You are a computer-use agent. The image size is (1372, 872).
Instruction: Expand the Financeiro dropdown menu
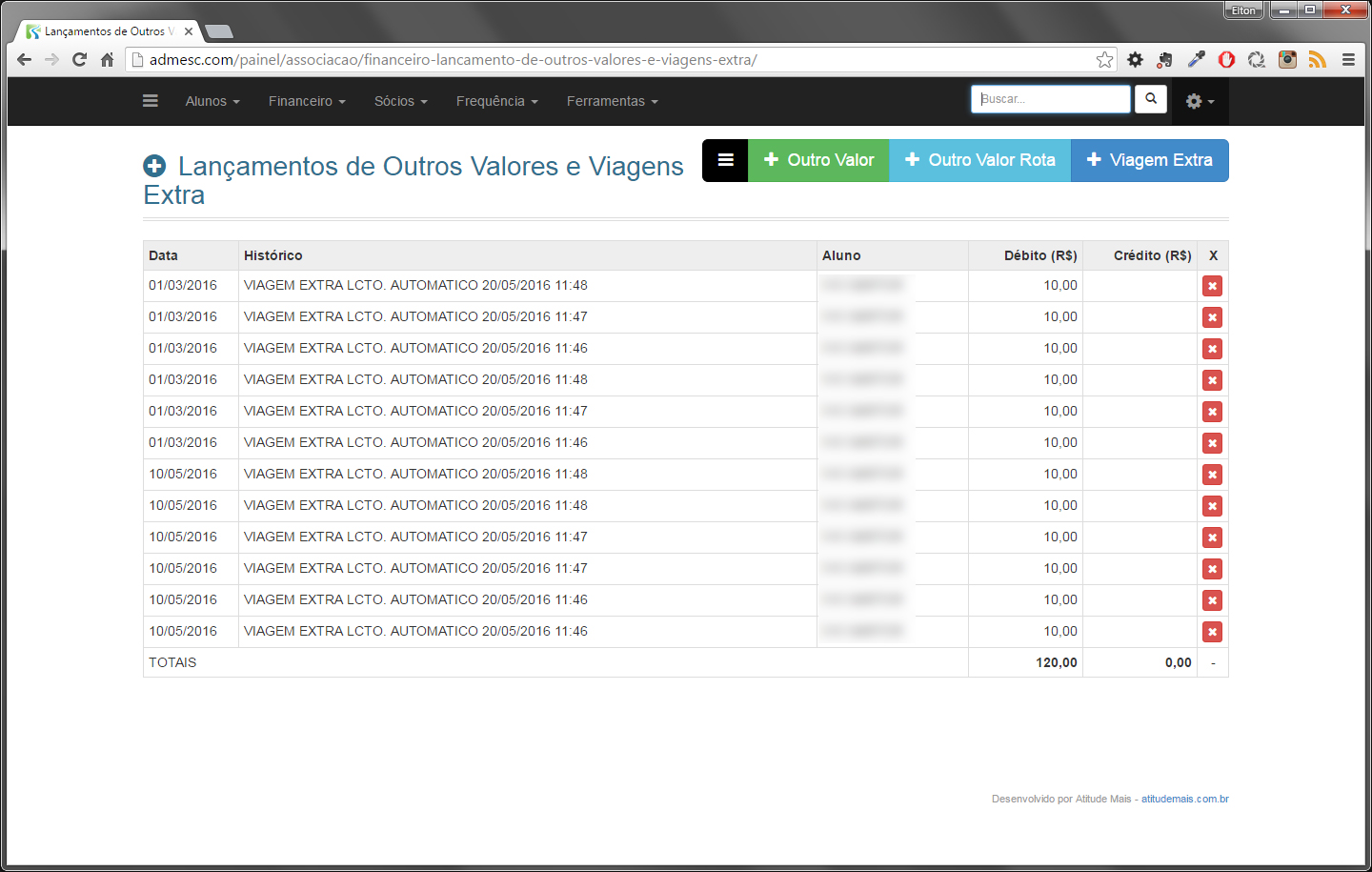[306, 101]
